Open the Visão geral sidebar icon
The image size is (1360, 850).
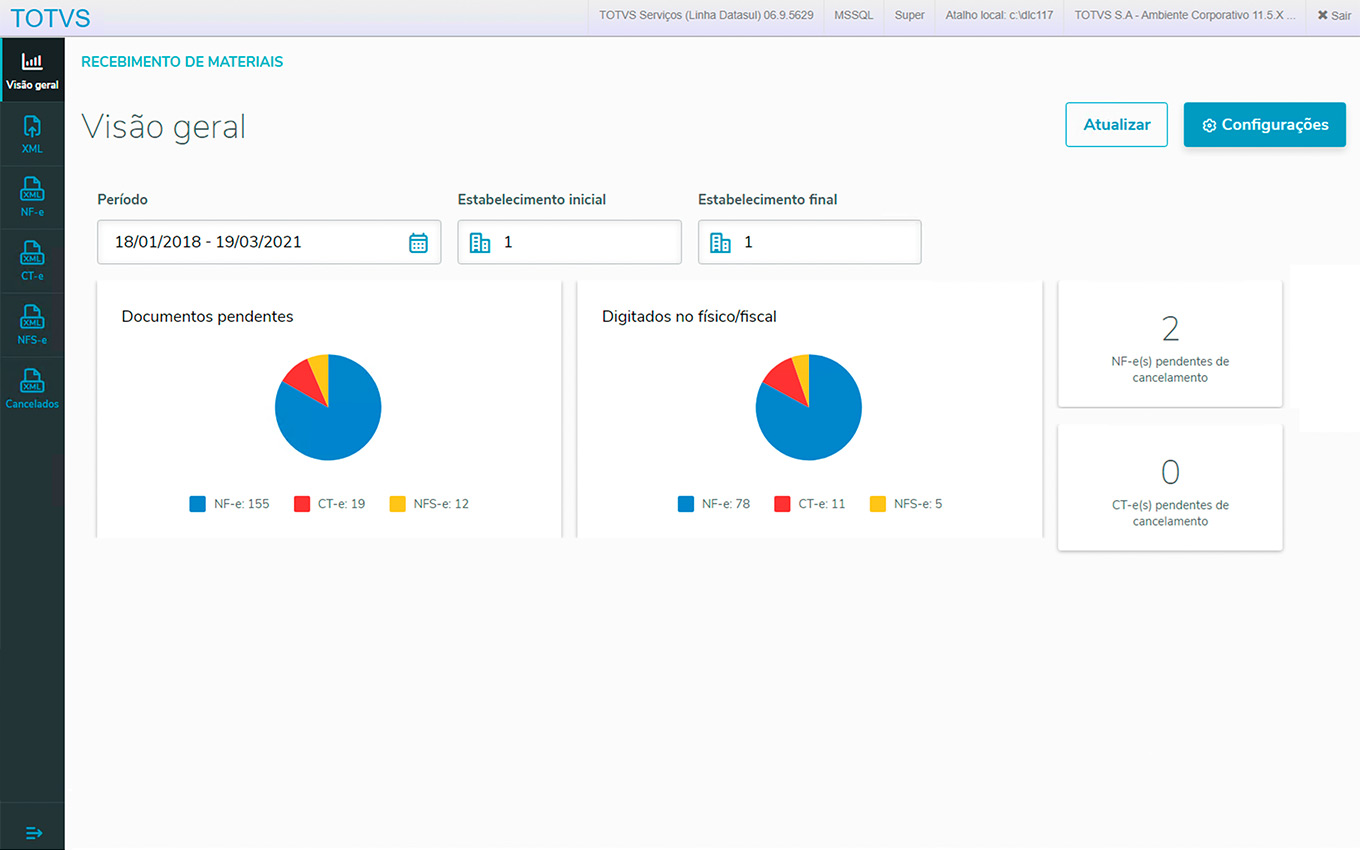[x=32, y=70]
